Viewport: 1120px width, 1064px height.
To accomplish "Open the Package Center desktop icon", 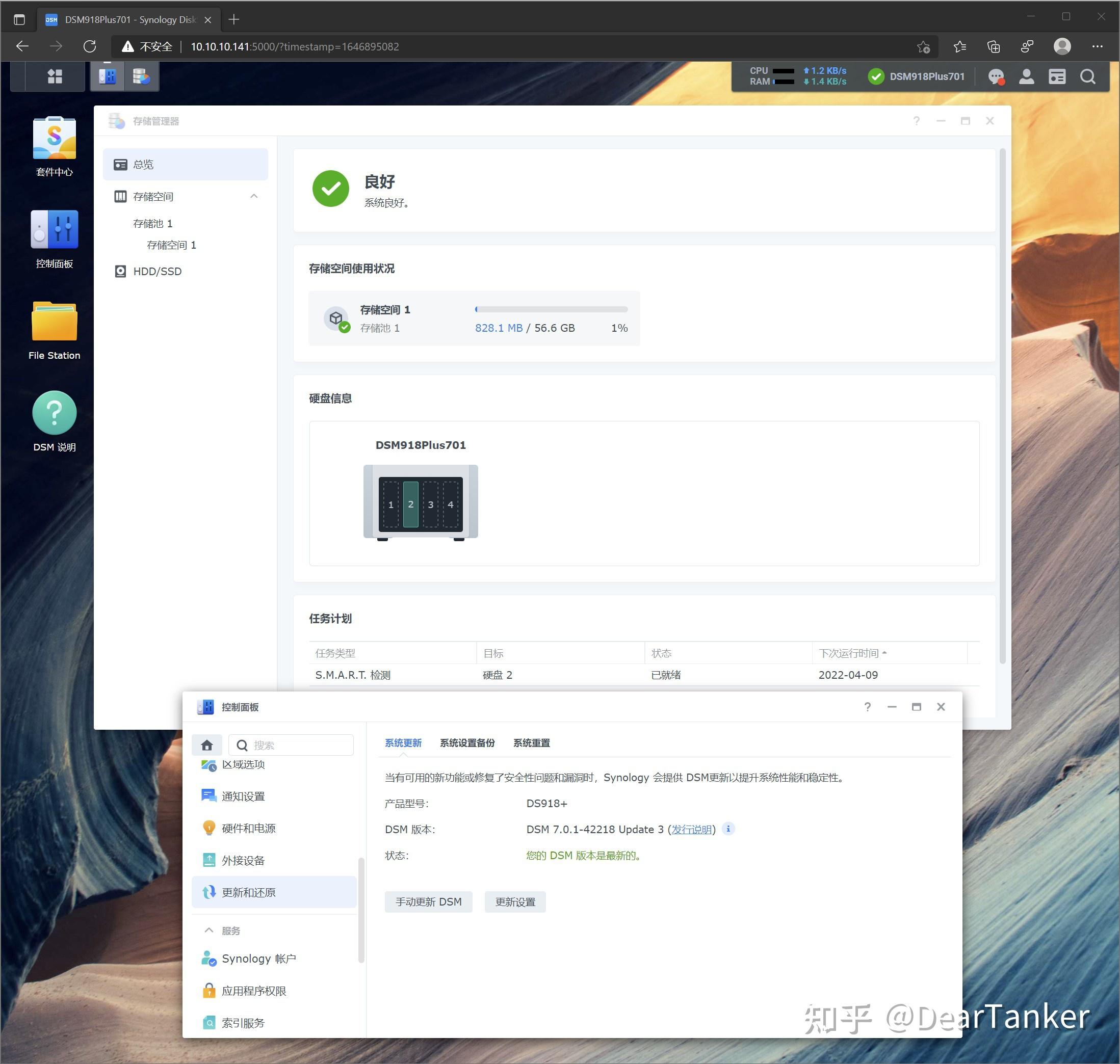I will 55,147.
